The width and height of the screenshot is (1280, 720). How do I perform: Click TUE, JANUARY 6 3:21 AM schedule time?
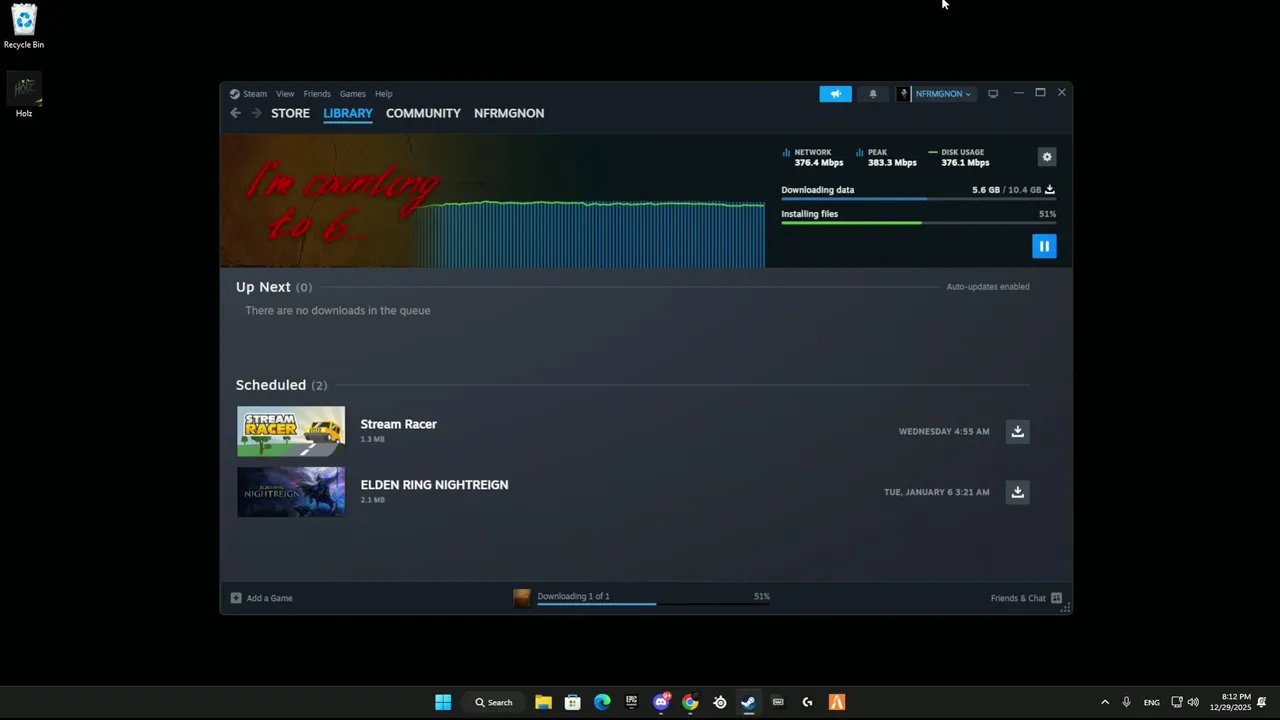point(936,492)
